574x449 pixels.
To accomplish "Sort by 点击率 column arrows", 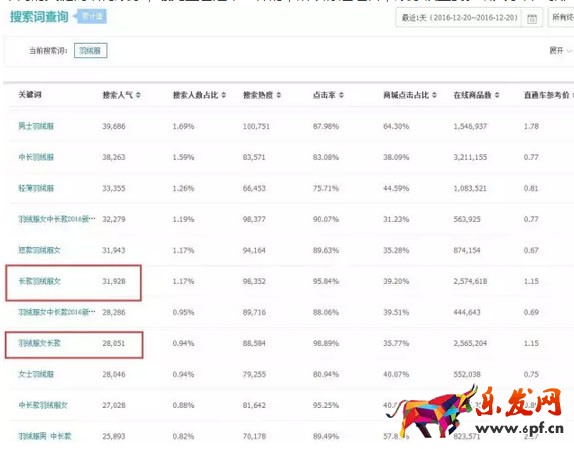I will click(341, 95).
